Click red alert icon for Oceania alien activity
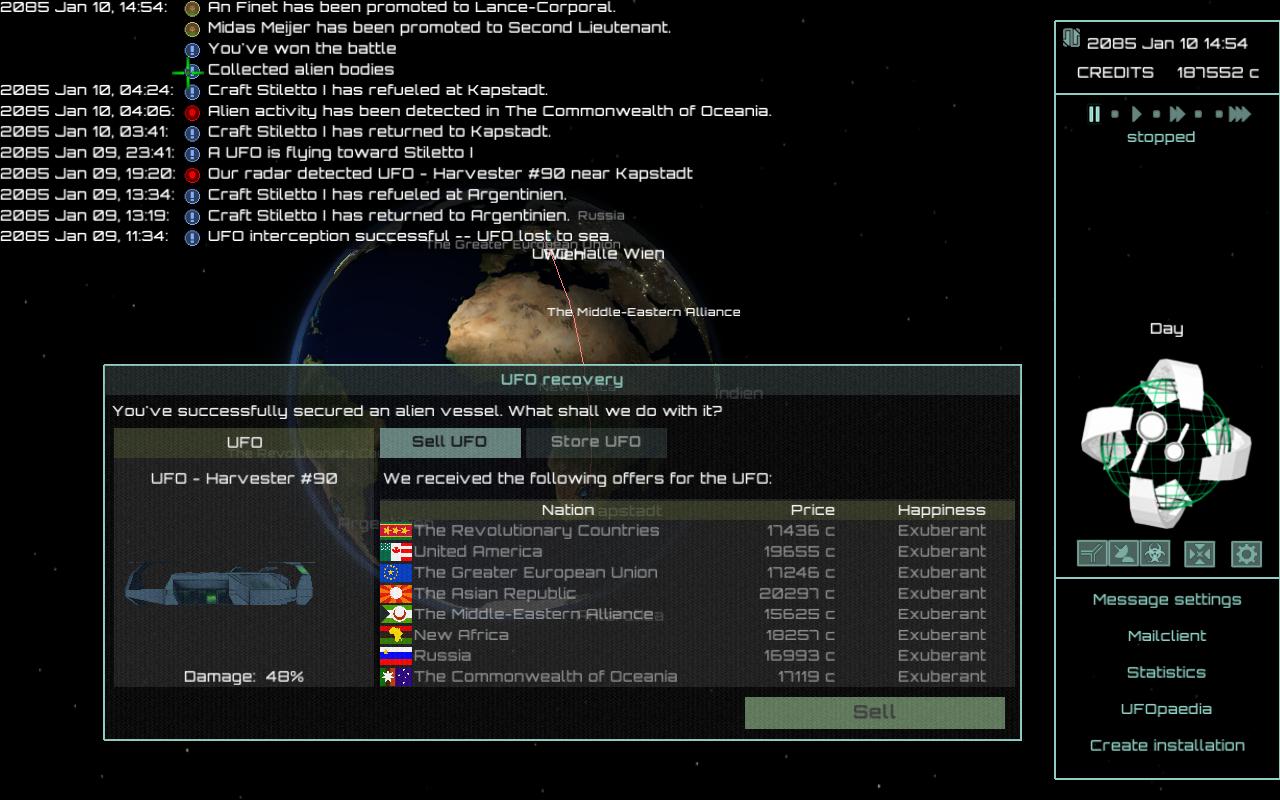This screenshot has width=1280, height=800. coord(193,112)
